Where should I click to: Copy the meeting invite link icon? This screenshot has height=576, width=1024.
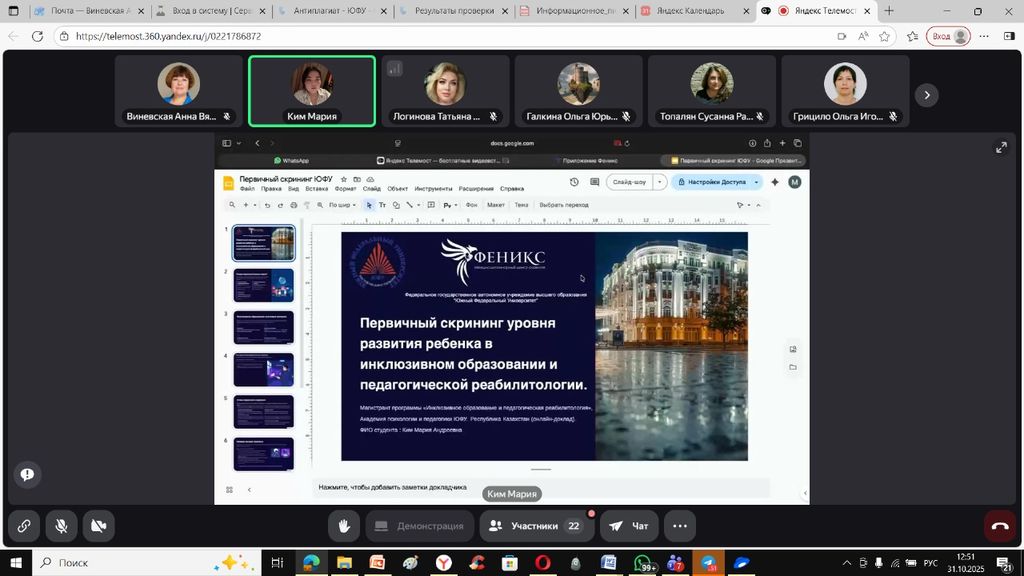[x=23, y=526]
